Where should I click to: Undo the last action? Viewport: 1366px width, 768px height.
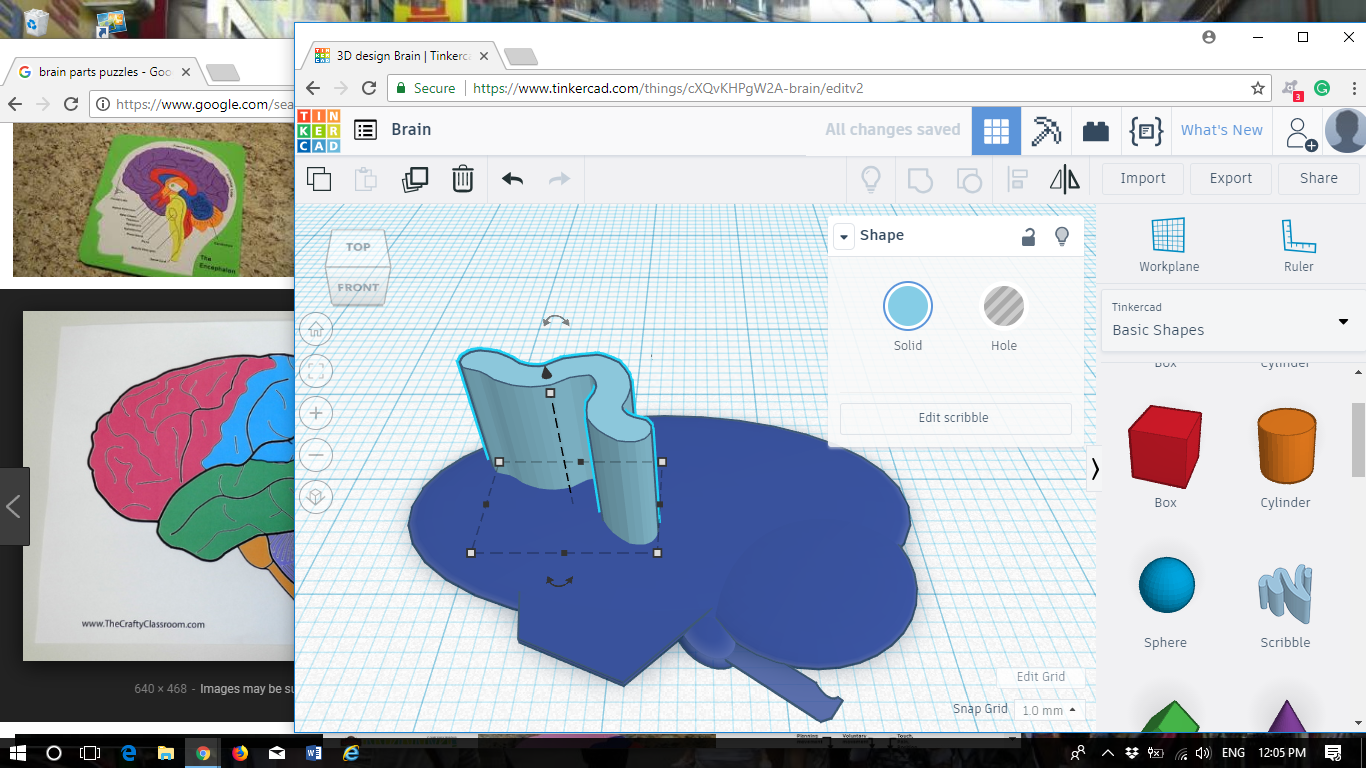[512, 179]
